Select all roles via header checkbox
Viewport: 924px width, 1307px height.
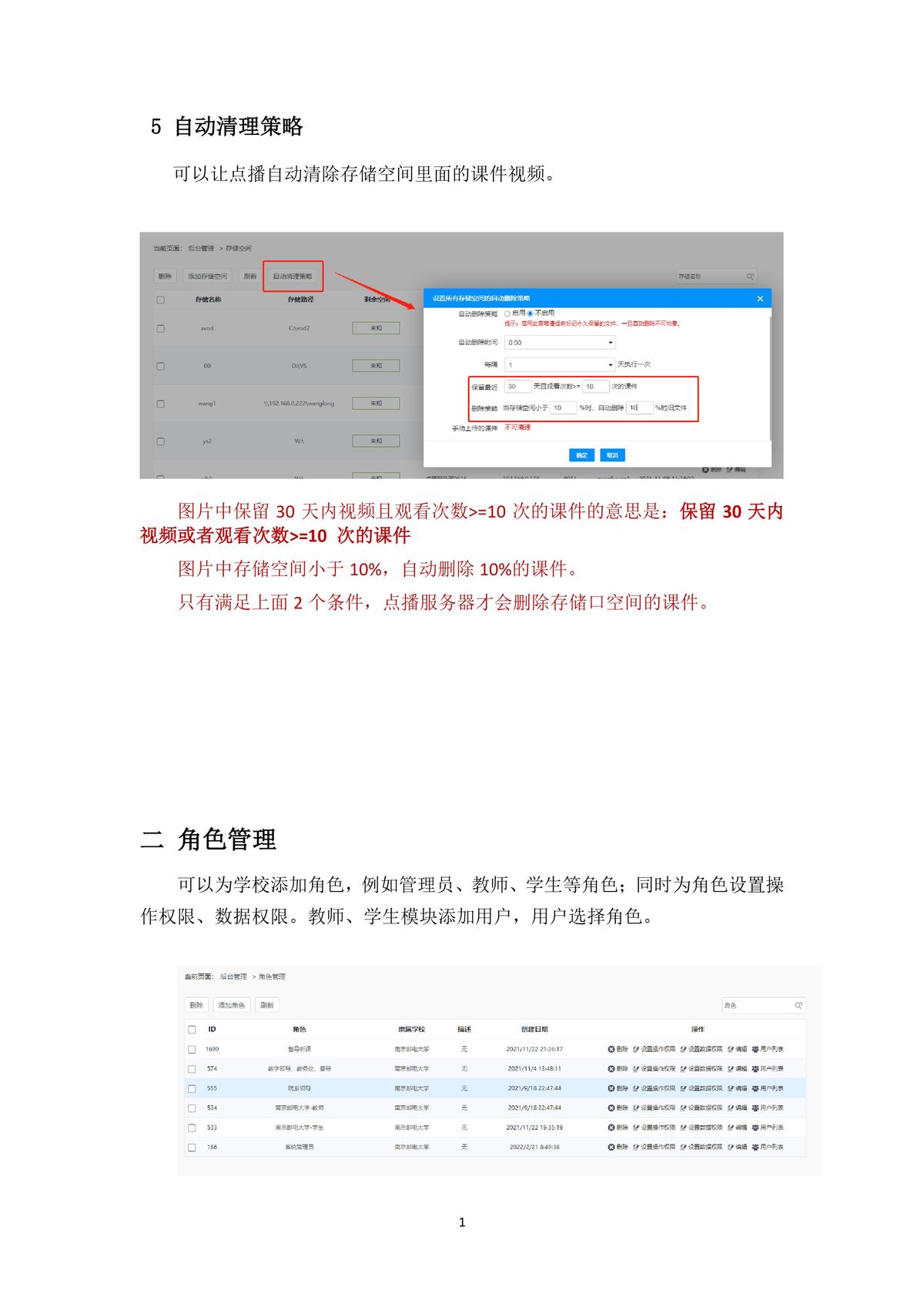coord(192,1030)
